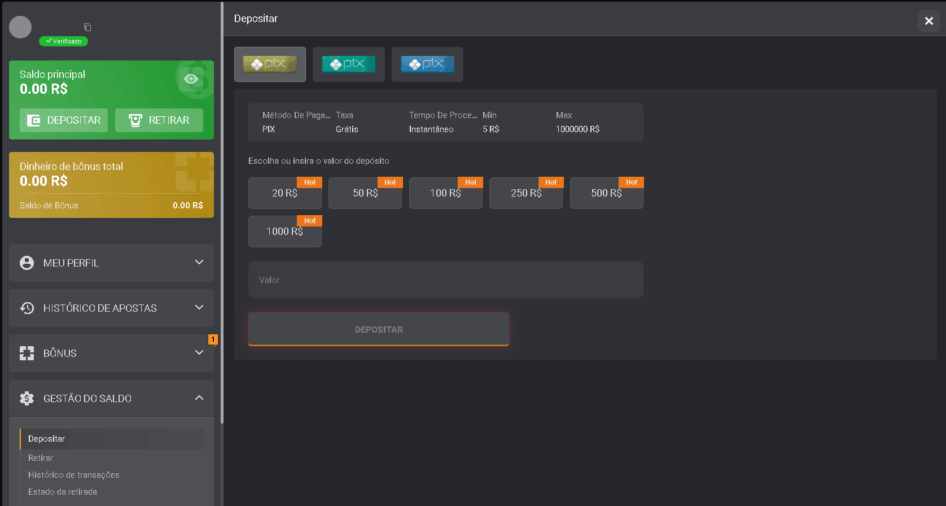Open Histórico de transações submenu item
The image size is (946, 506).
point(73,474)
